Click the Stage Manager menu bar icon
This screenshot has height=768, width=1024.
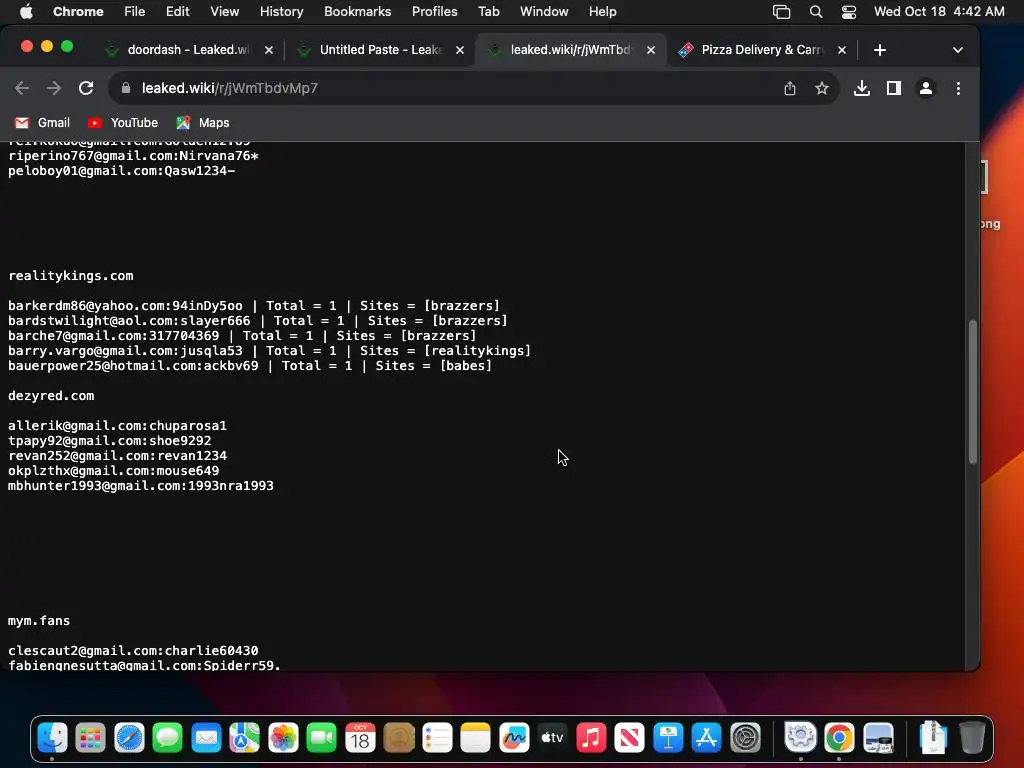click(782, 12)
